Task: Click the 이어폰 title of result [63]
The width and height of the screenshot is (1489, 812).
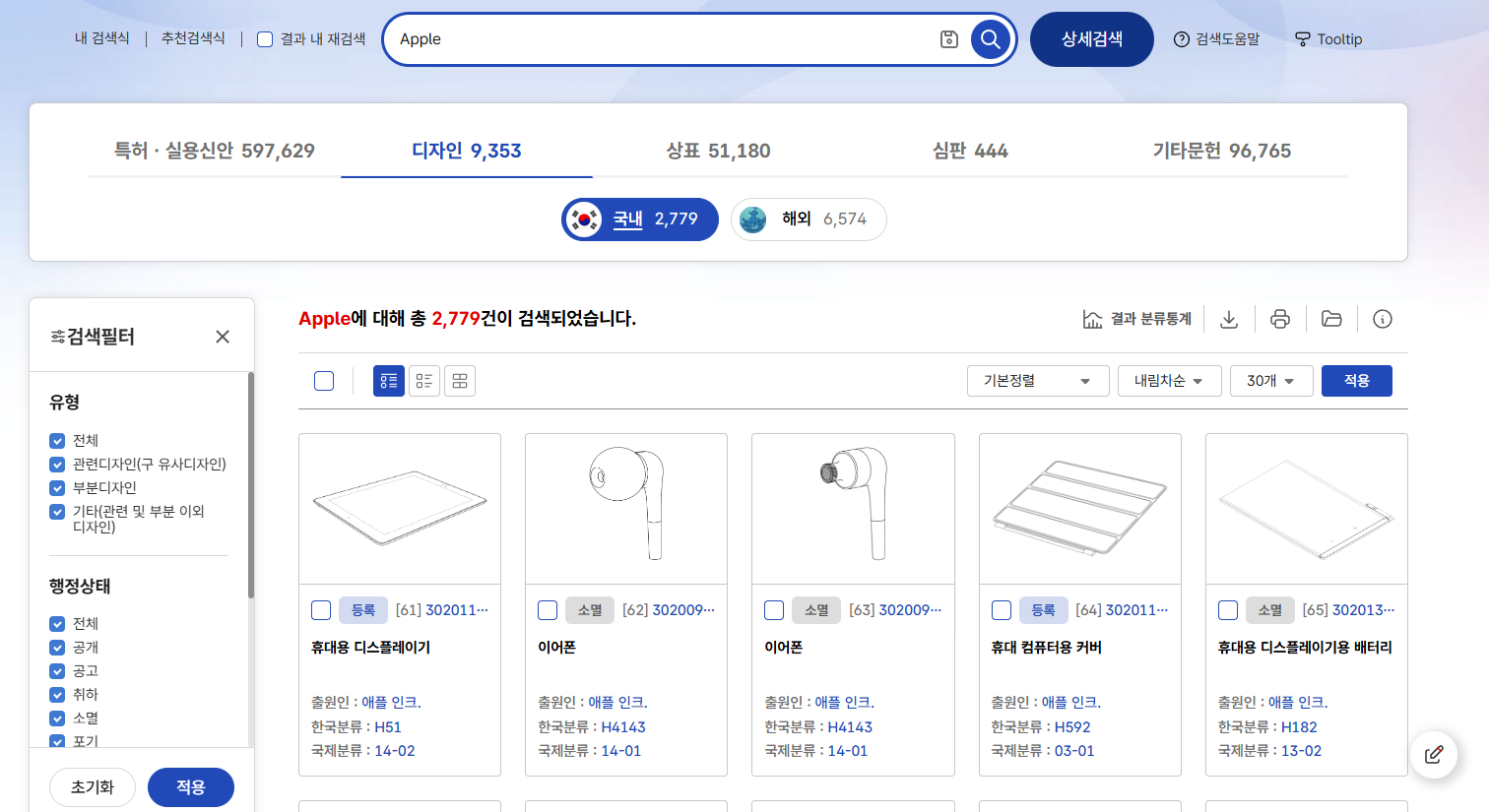Action: click(784, 648)
